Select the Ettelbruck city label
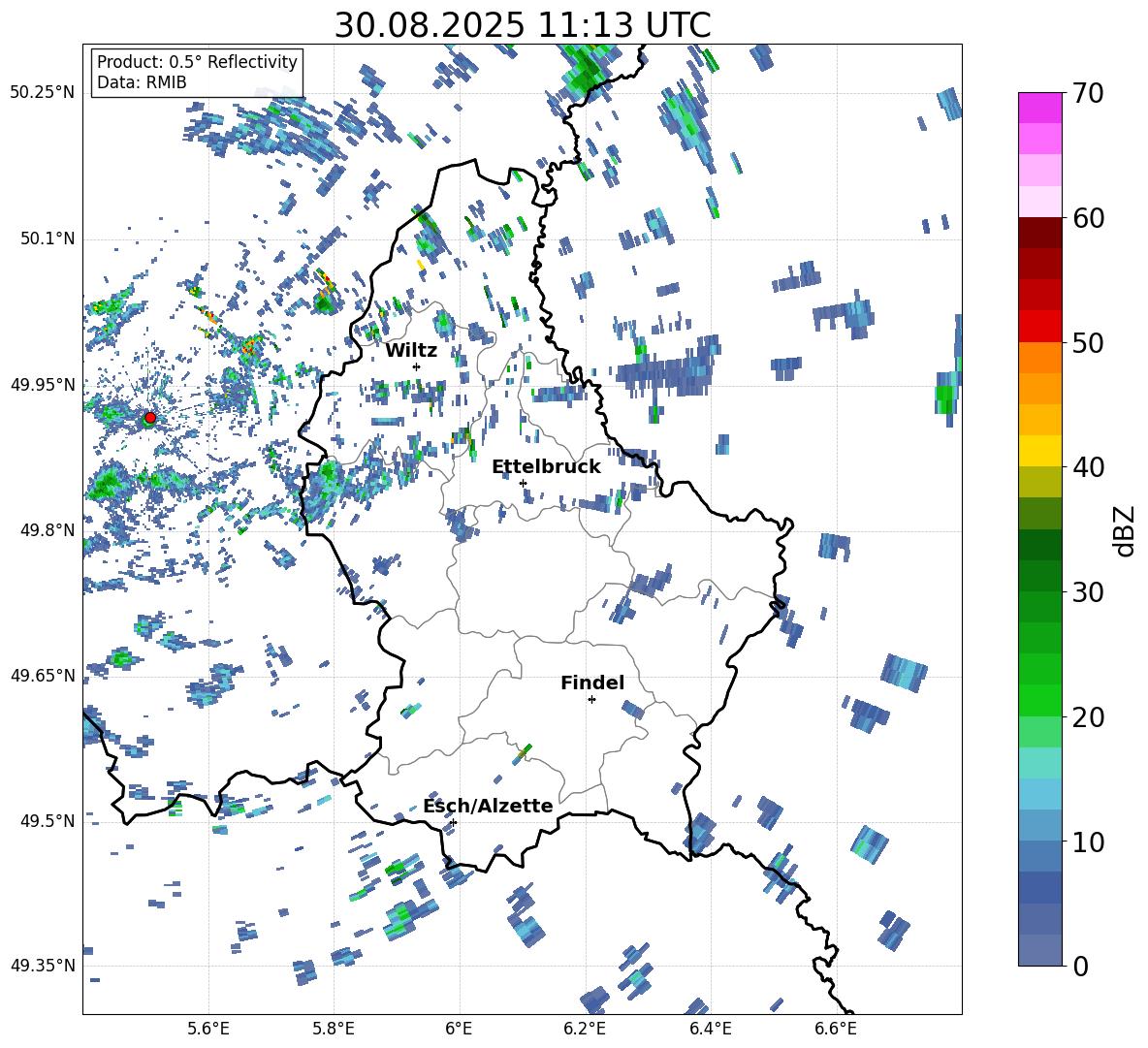Image resolution: width=1148 pixels, height=1048 pixels. pos(546,467)
